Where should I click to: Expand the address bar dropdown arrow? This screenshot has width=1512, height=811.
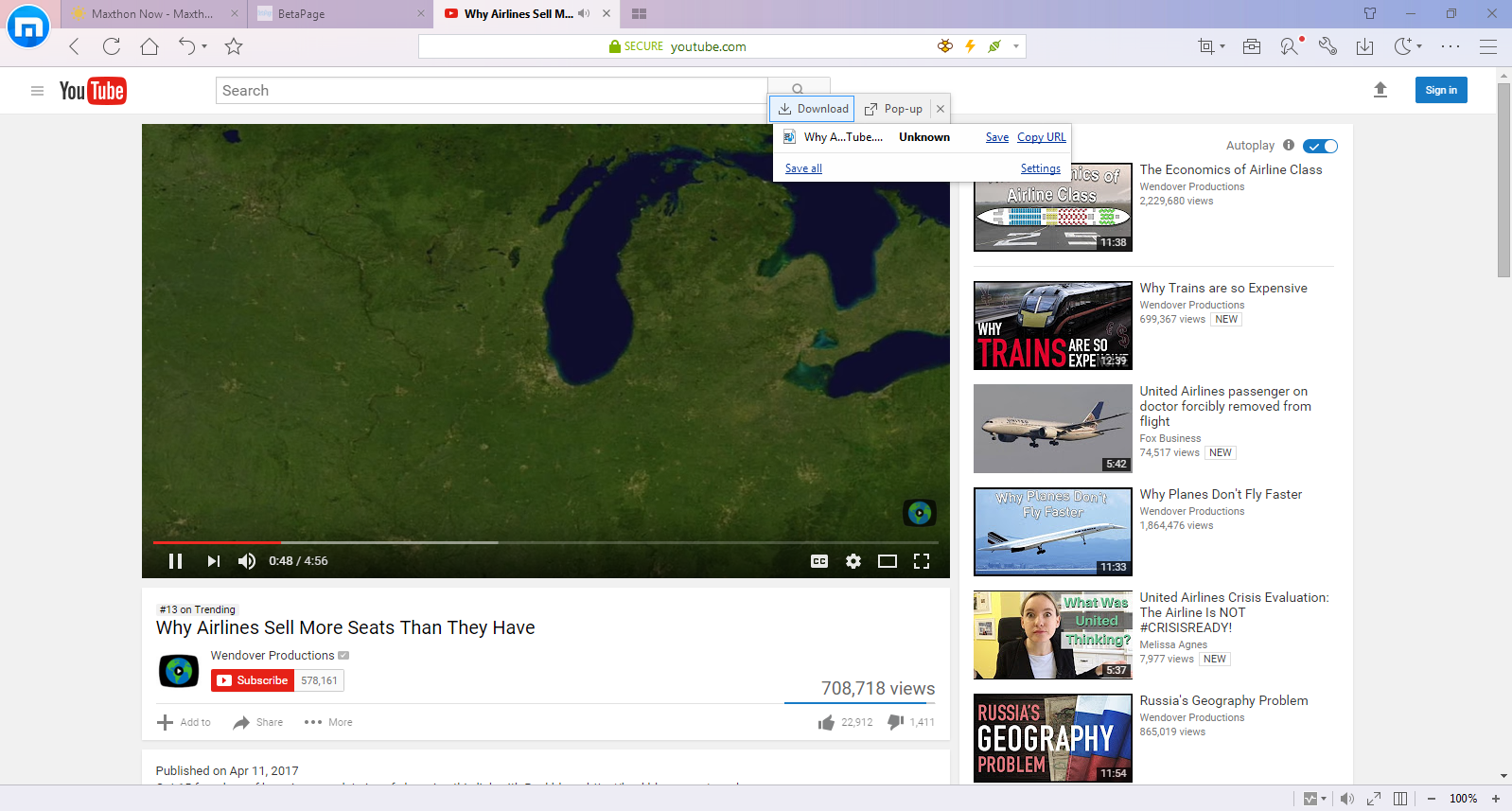pos(1016,46)
